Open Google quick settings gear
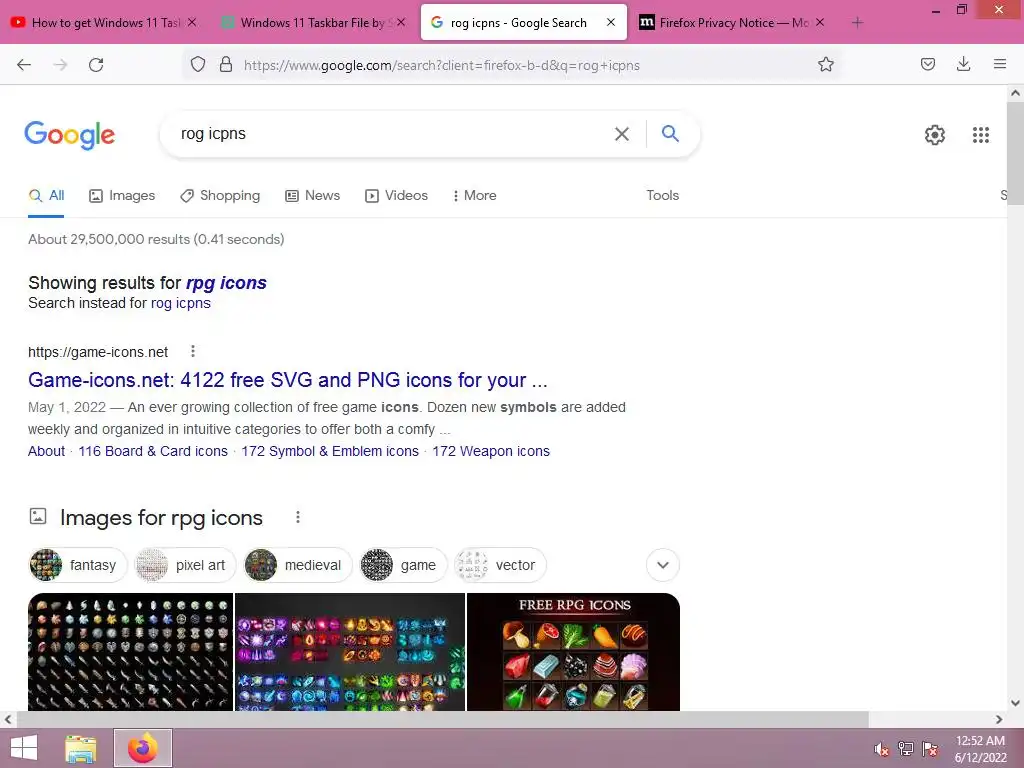 pyautogui.click(x=935, y=135)
